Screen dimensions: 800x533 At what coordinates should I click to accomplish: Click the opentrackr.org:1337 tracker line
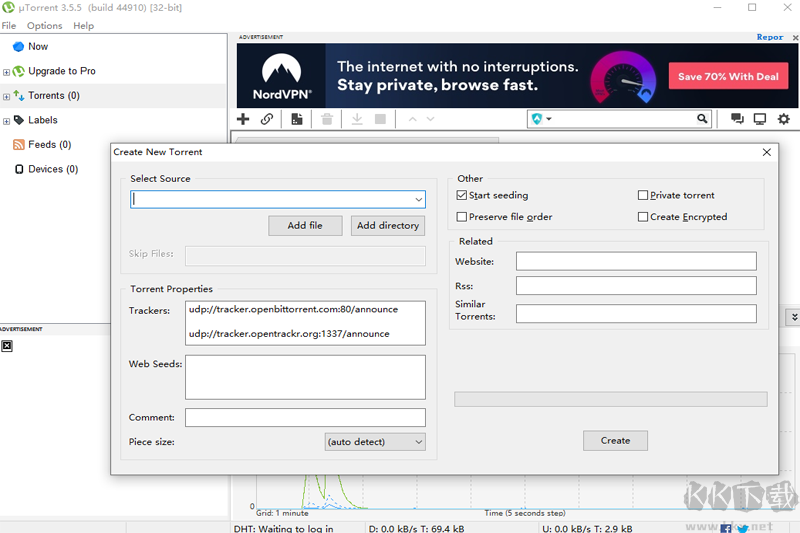[289, 334]
